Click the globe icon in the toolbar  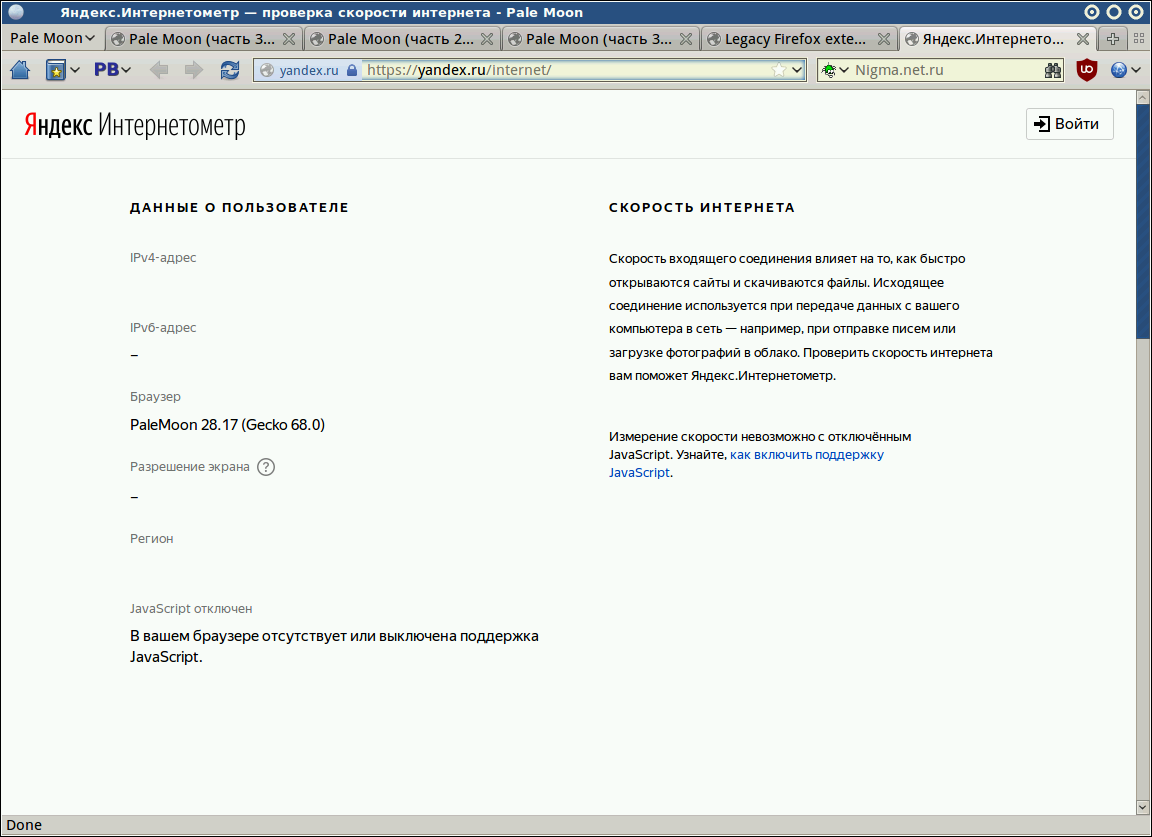coord(1119,70)
